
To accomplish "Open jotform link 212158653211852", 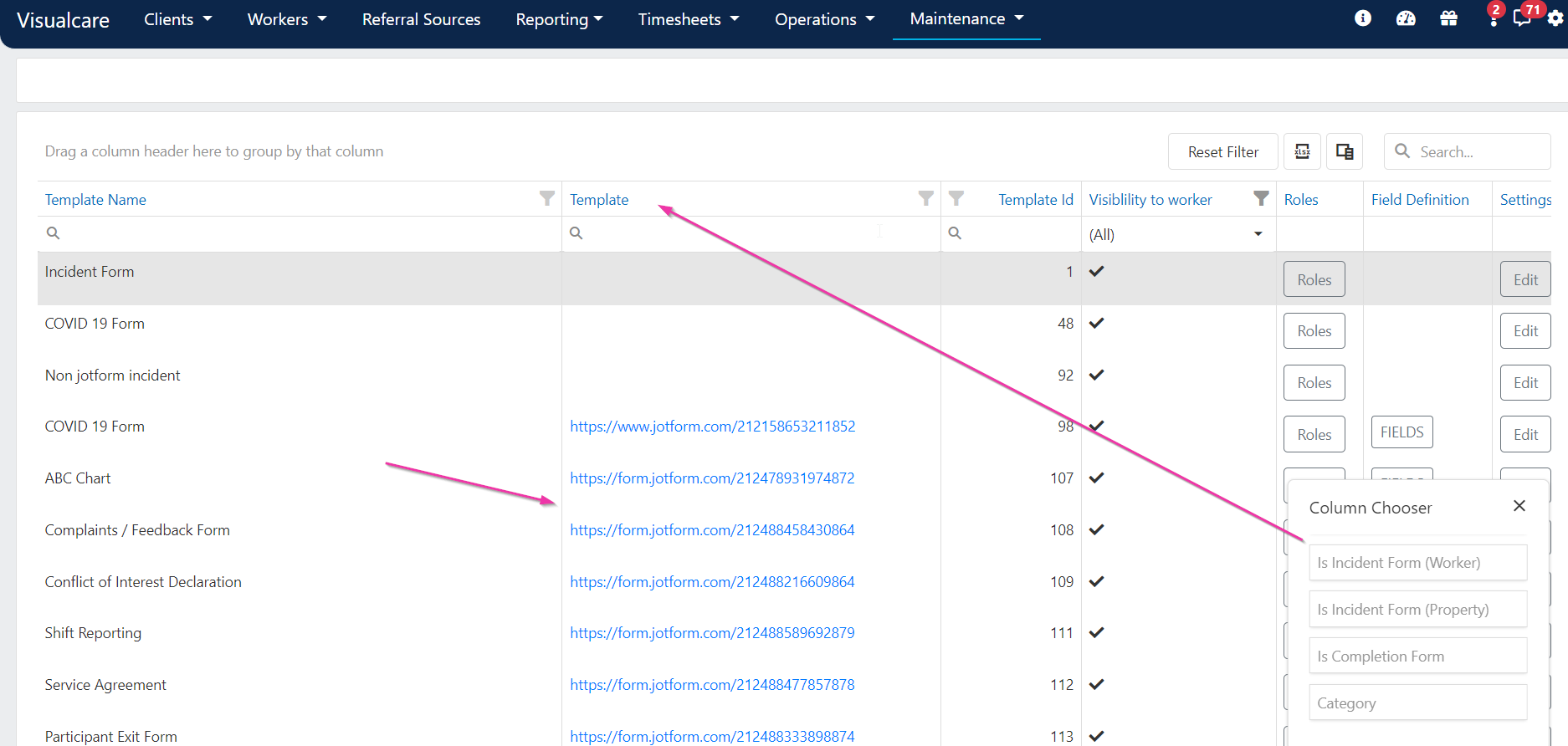I will pos(712,427).
